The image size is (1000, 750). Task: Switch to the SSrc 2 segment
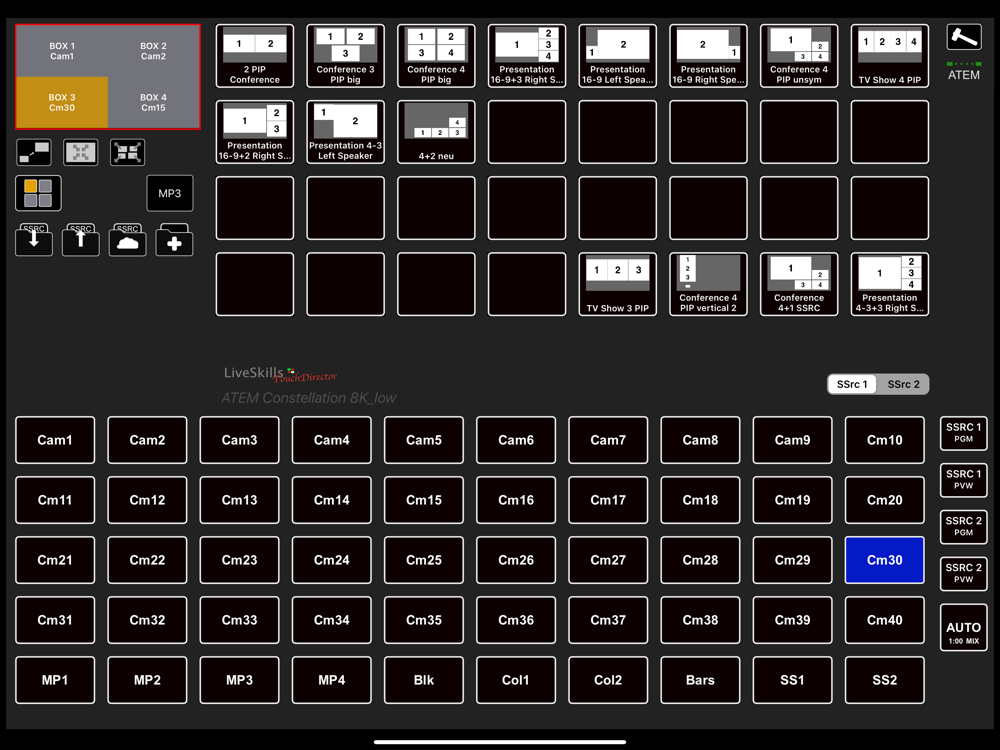click(x=903, y=384)
